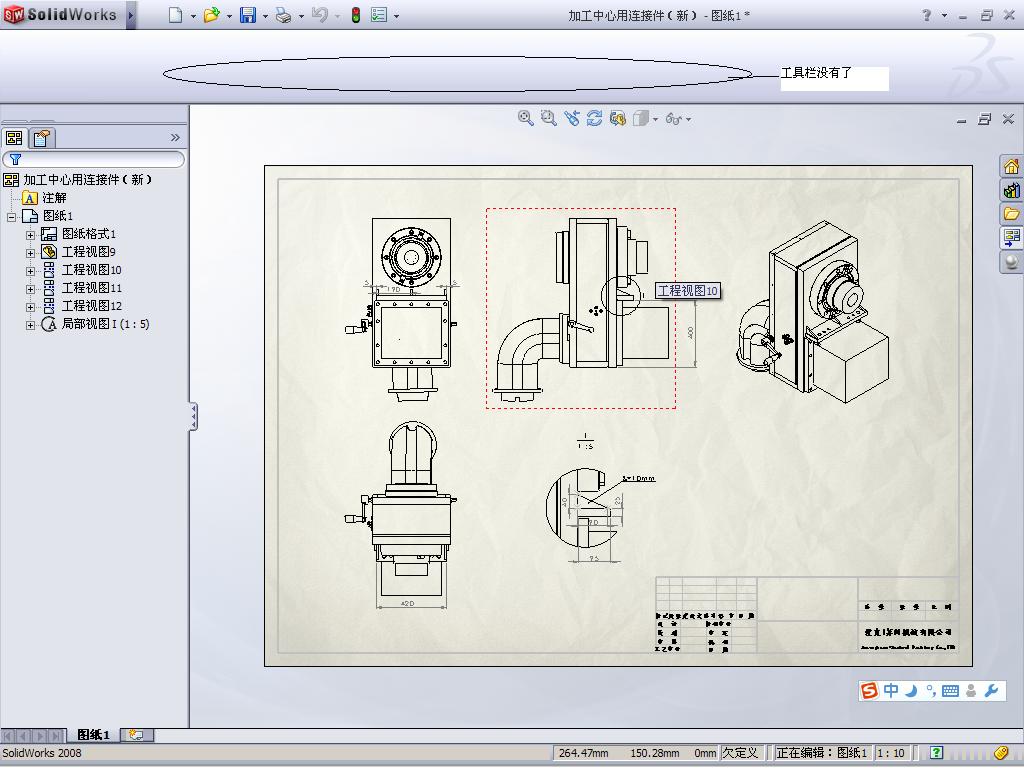Toggle the 中 Chinese/English input mode
Screen dimensions: 1024x768
pos(891,691)
